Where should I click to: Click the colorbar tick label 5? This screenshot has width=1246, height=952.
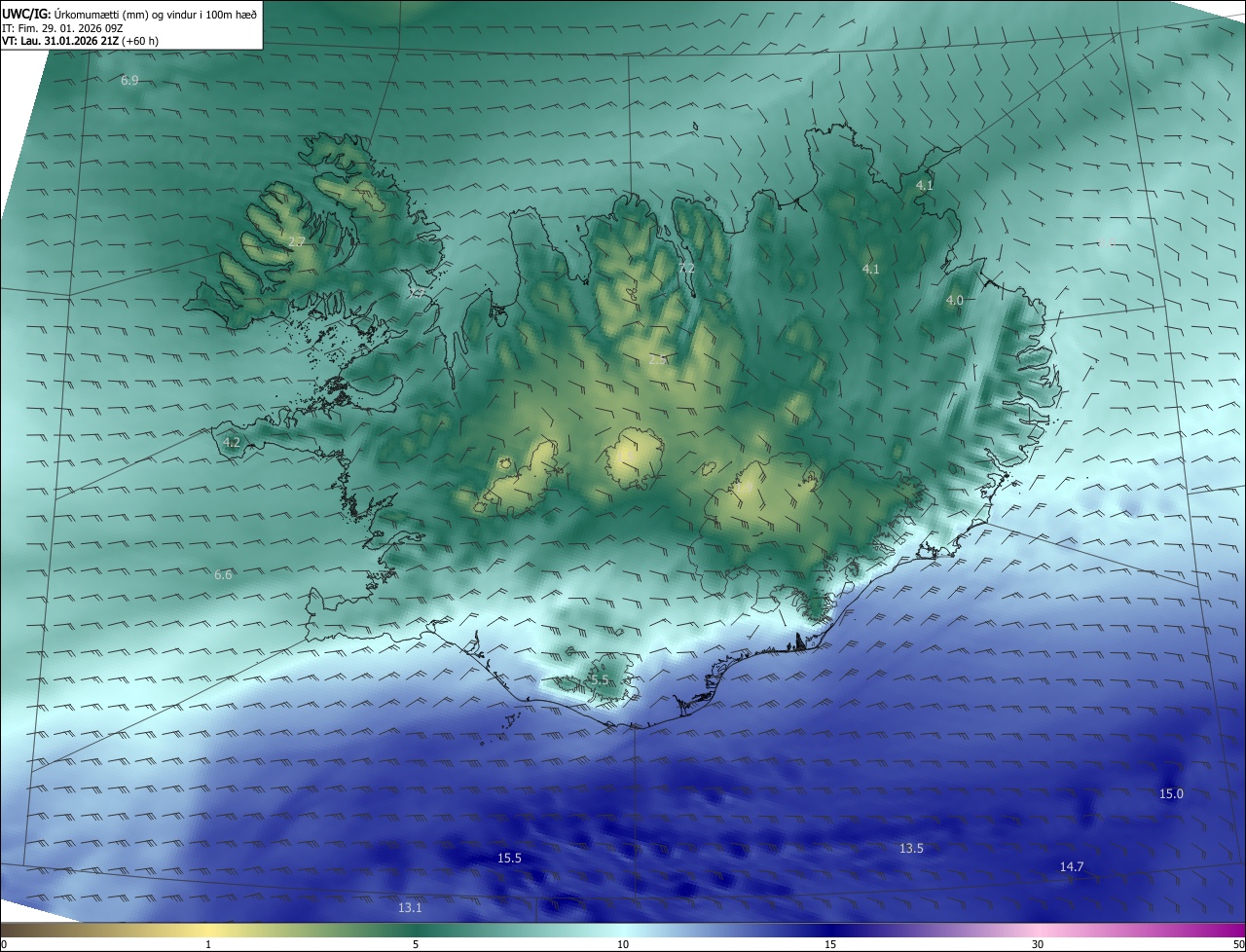pos(416,944)
